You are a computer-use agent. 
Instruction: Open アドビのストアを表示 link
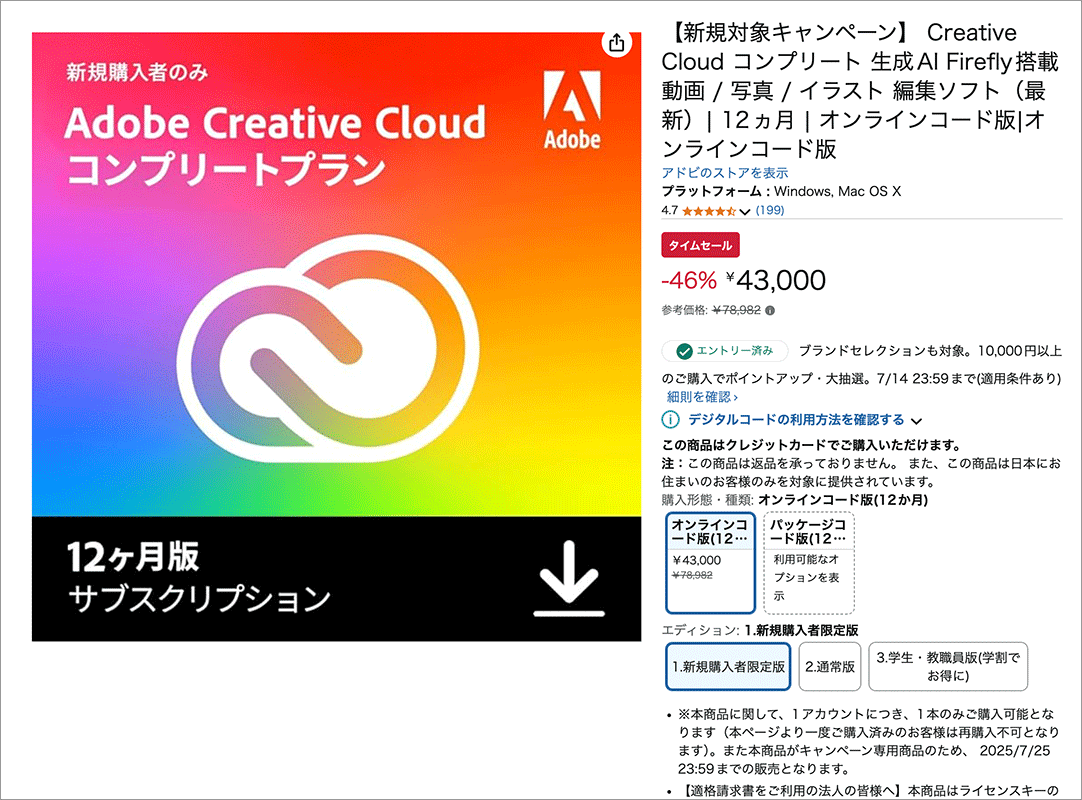coord(725,173)
